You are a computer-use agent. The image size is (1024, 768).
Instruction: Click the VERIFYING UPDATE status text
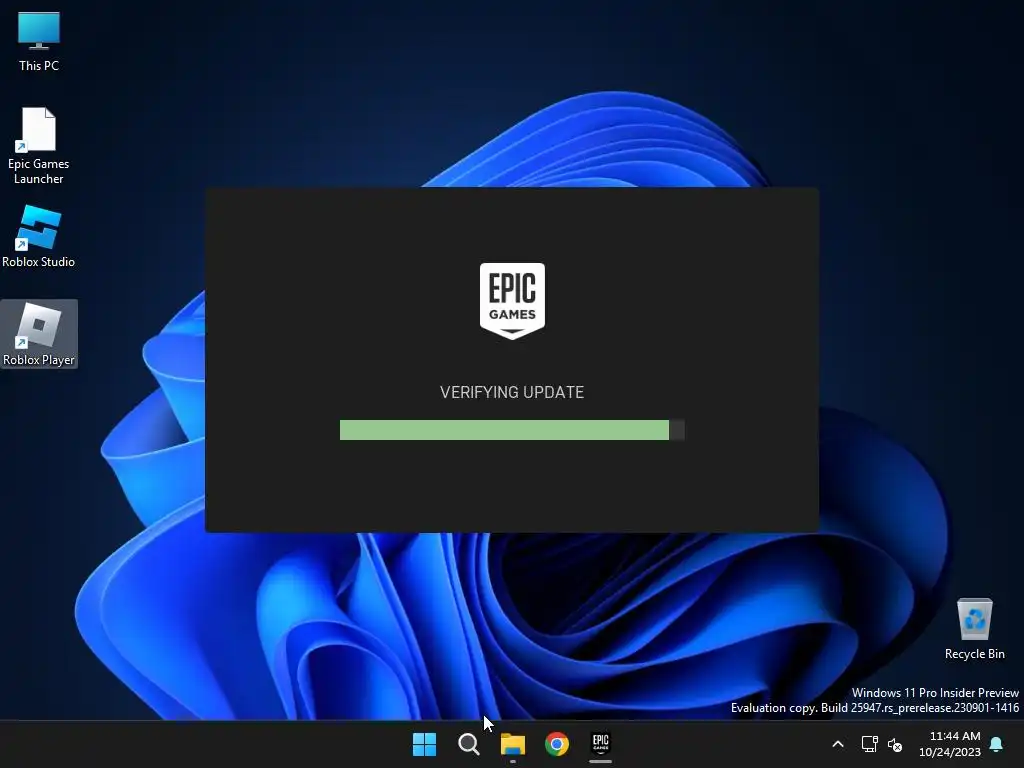[512, 392]
